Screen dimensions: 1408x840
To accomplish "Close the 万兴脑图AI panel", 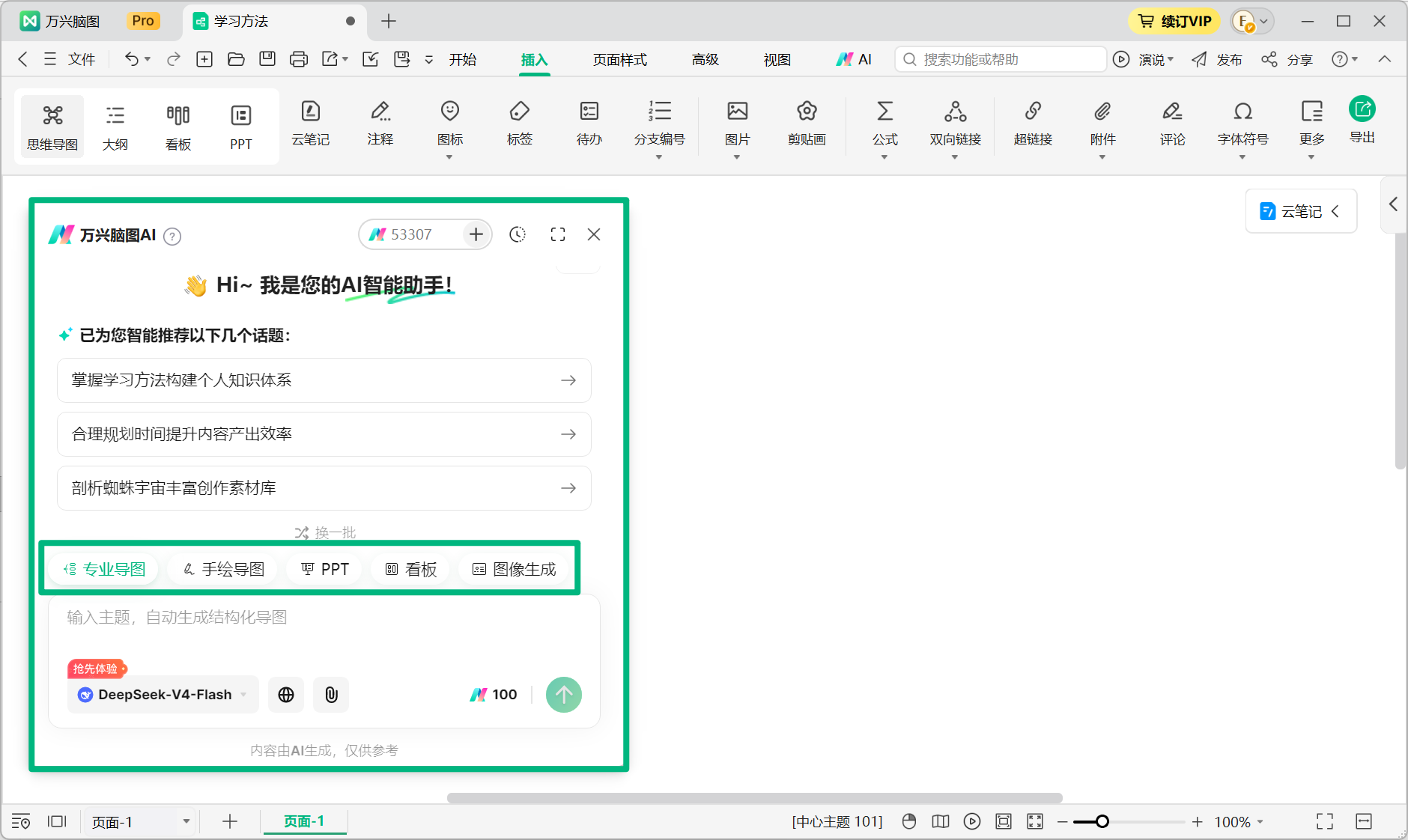I will [594, 234].
